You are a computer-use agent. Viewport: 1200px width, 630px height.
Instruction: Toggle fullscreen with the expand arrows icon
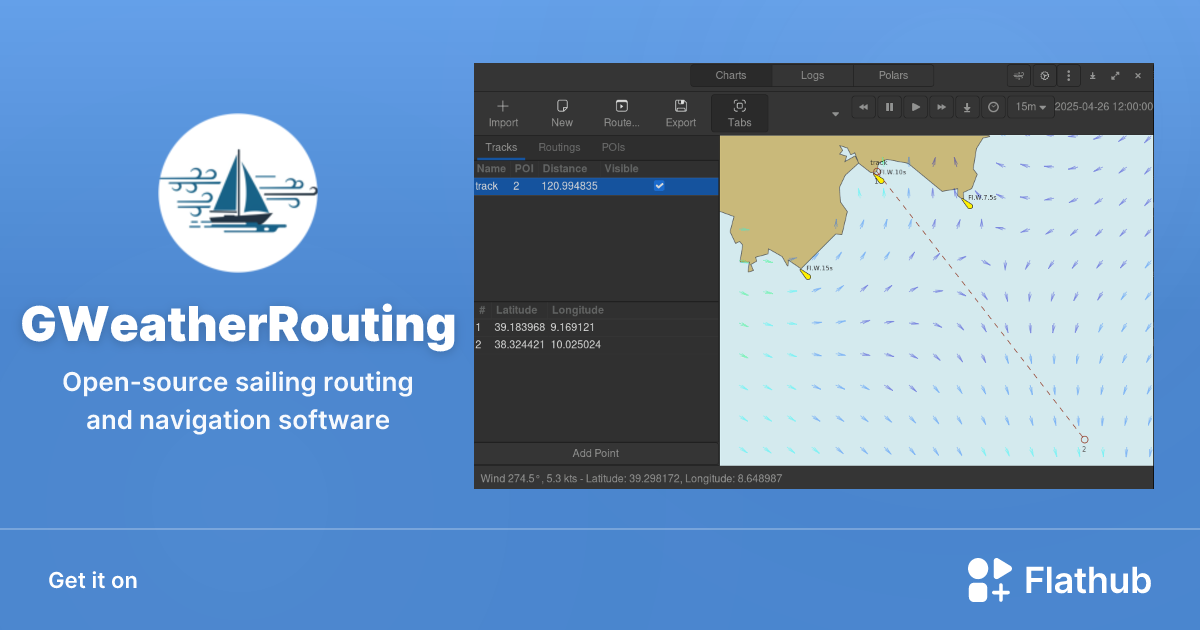(1115, 75)
